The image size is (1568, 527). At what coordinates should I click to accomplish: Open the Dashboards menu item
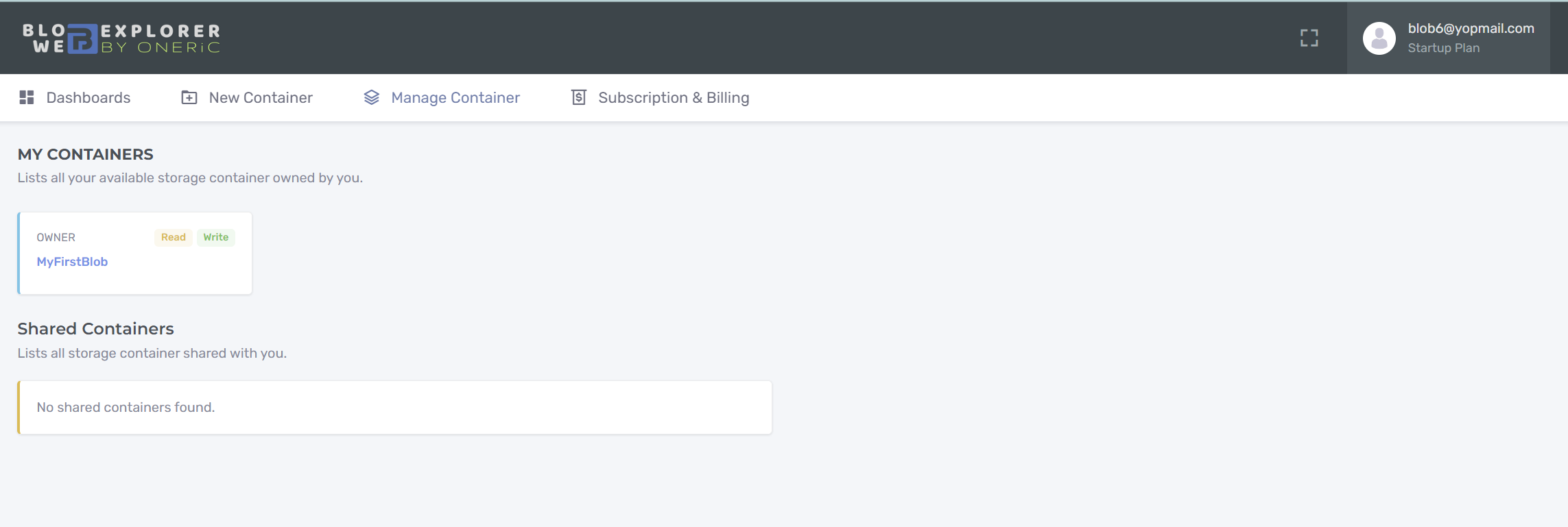[x=75, y=97]
